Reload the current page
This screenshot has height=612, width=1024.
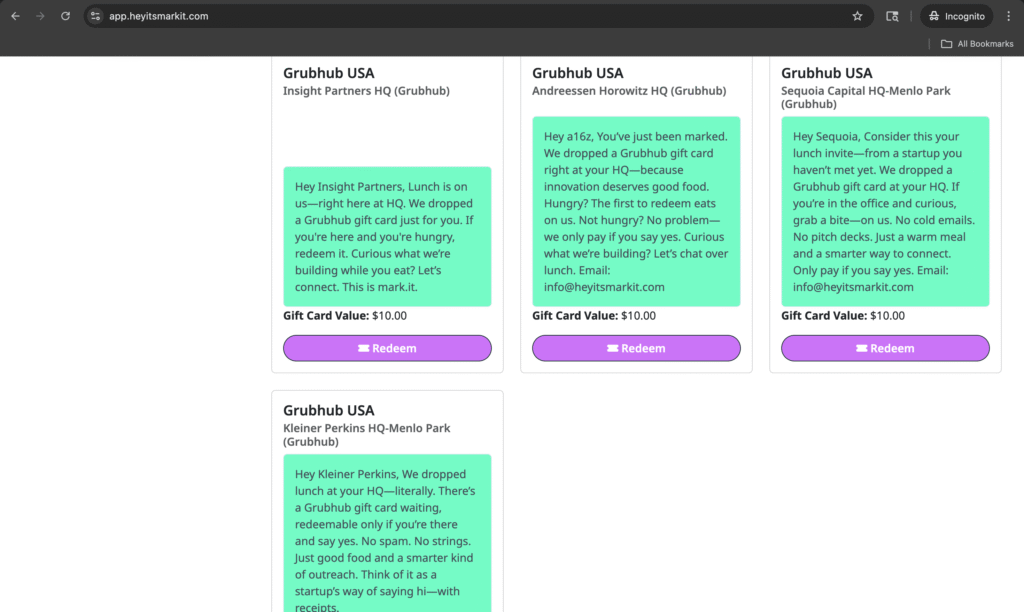coord(66,16)
